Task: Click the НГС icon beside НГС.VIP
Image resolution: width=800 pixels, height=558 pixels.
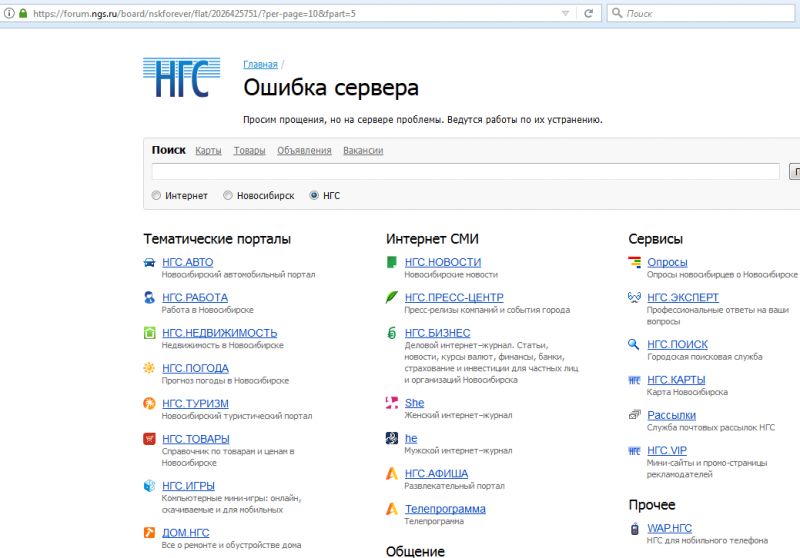Action: [x=634, y=451]
